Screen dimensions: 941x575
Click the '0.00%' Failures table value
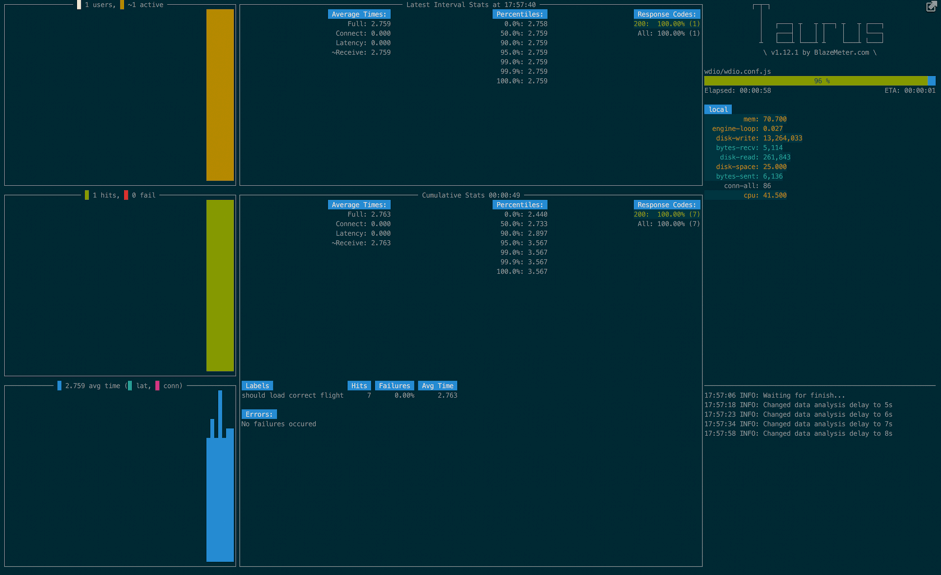[404, 395]
